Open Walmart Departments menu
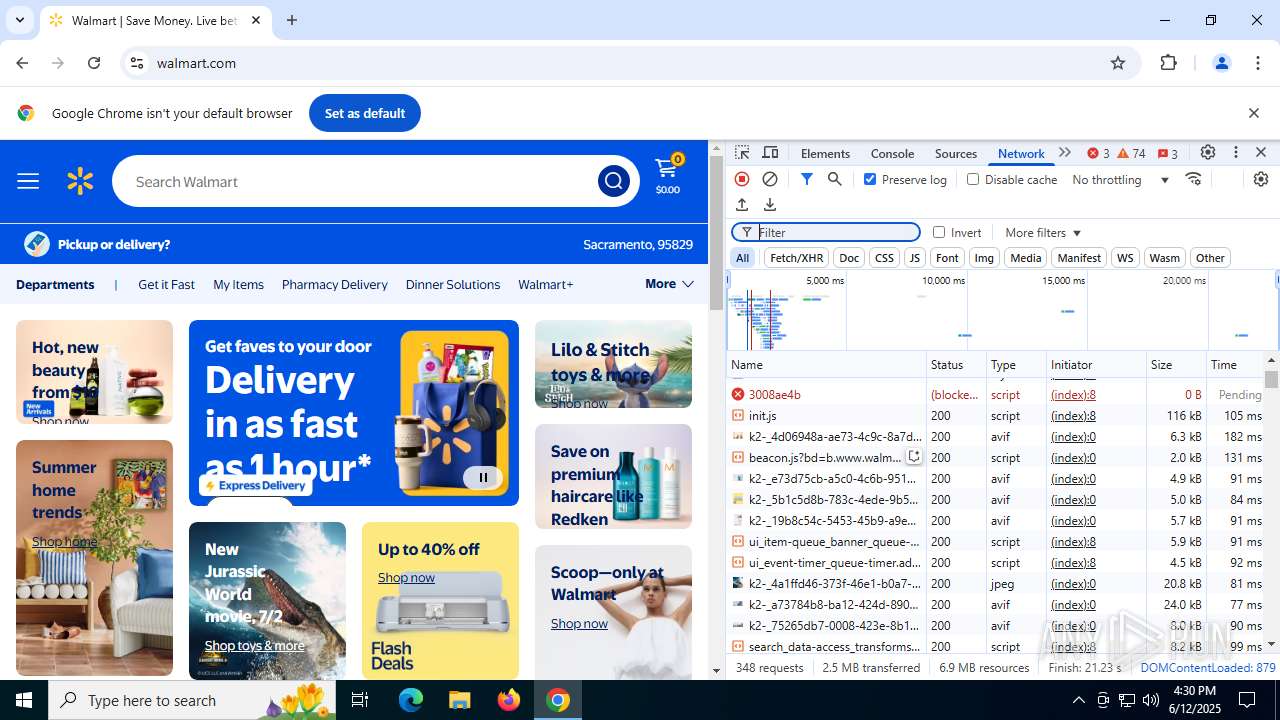 point(55,284)
